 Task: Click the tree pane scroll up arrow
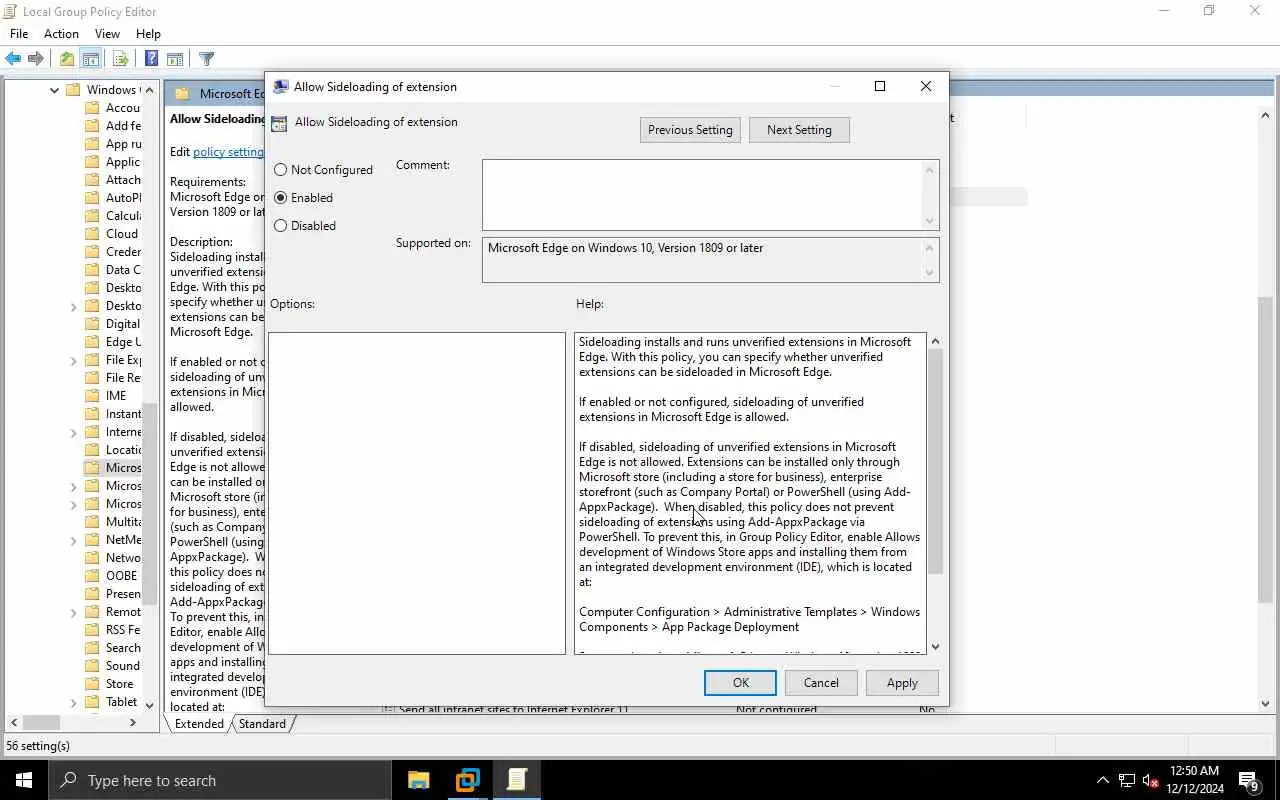150,90
